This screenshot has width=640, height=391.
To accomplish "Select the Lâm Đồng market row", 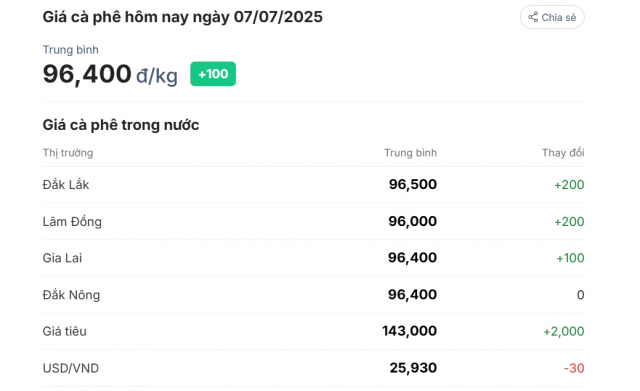I will [x=313, y=221].
